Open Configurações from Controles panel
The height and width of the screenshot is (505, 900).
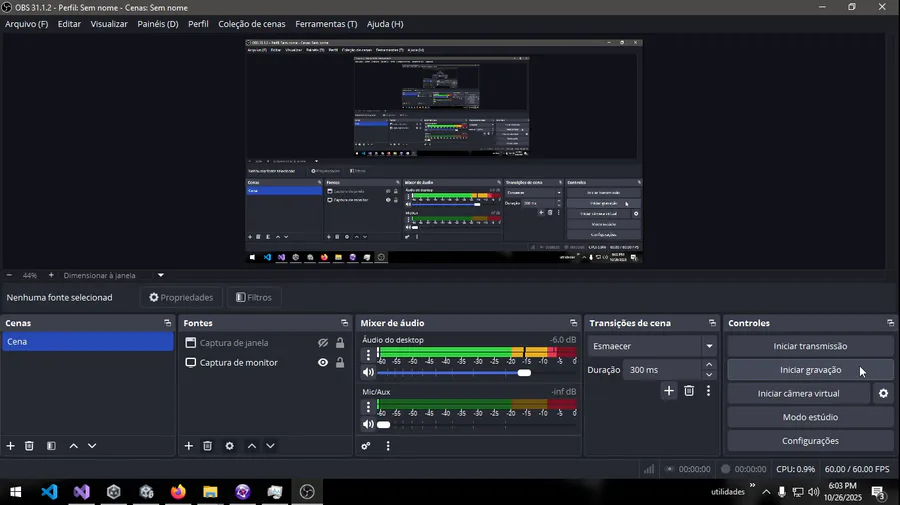coord(810,441)
